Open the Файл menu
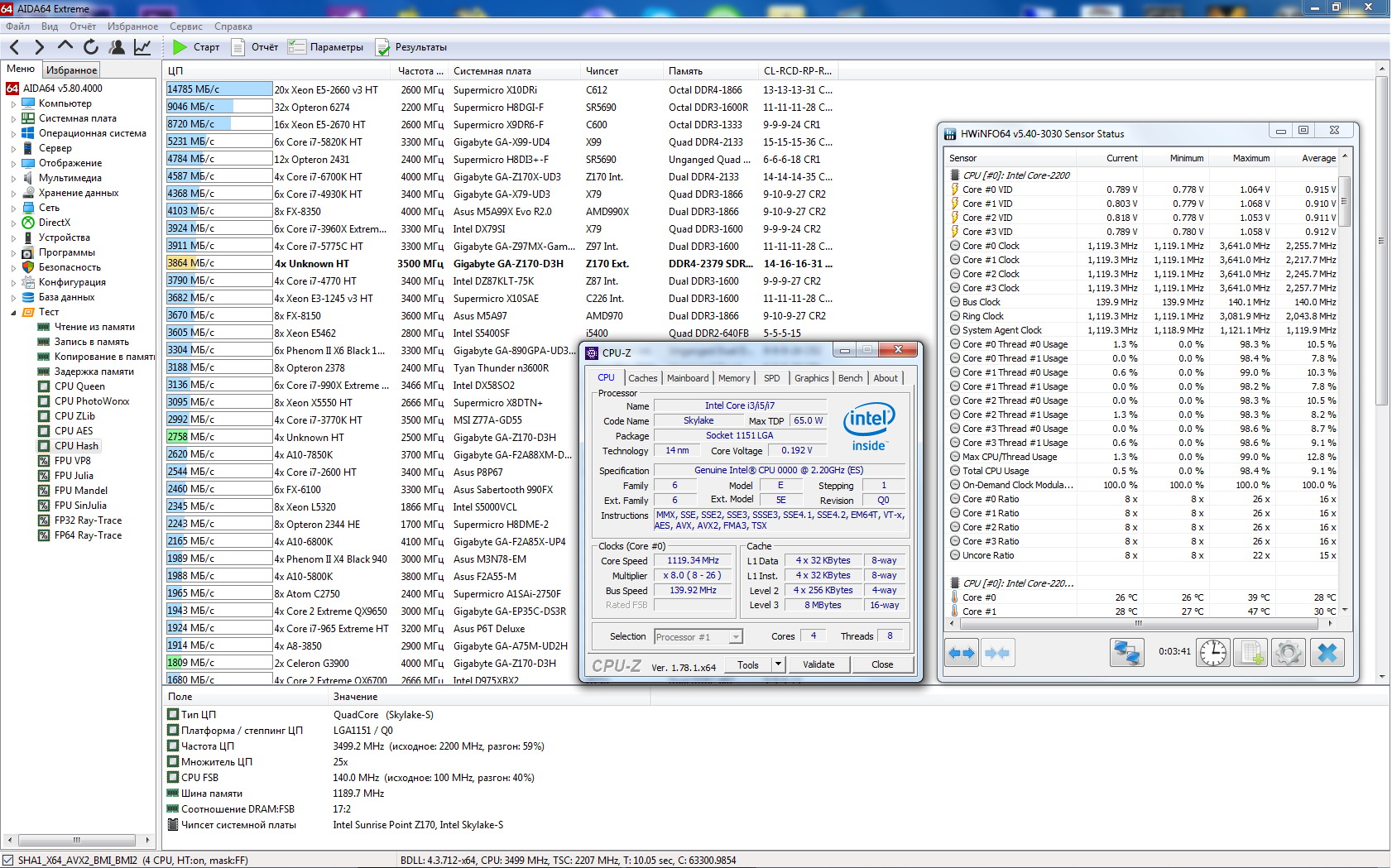 click(17, 26)
